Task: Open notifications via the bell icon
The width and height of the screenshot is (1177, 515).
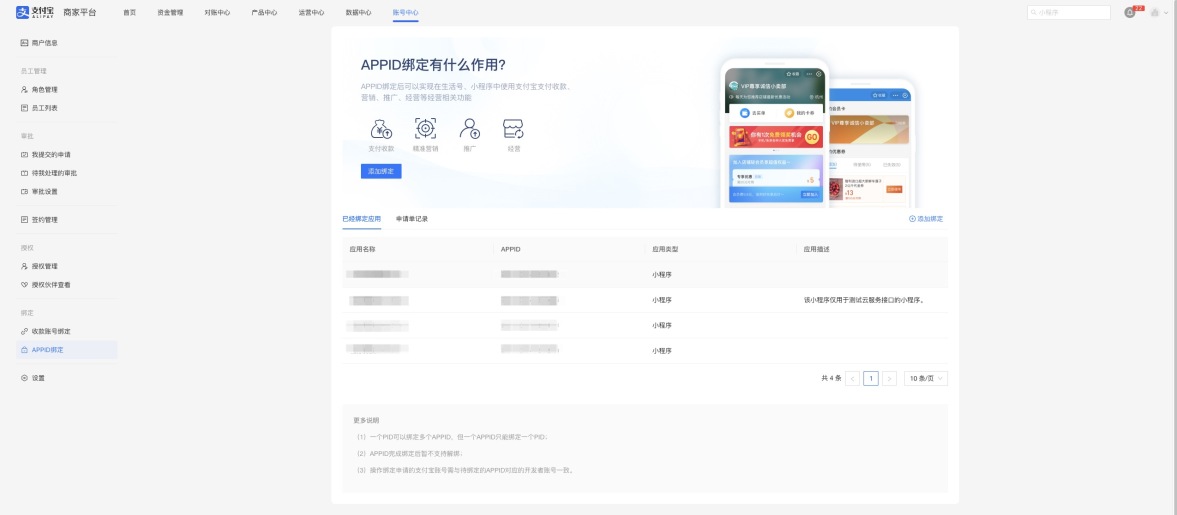Action: click(x=1130, y=13)
